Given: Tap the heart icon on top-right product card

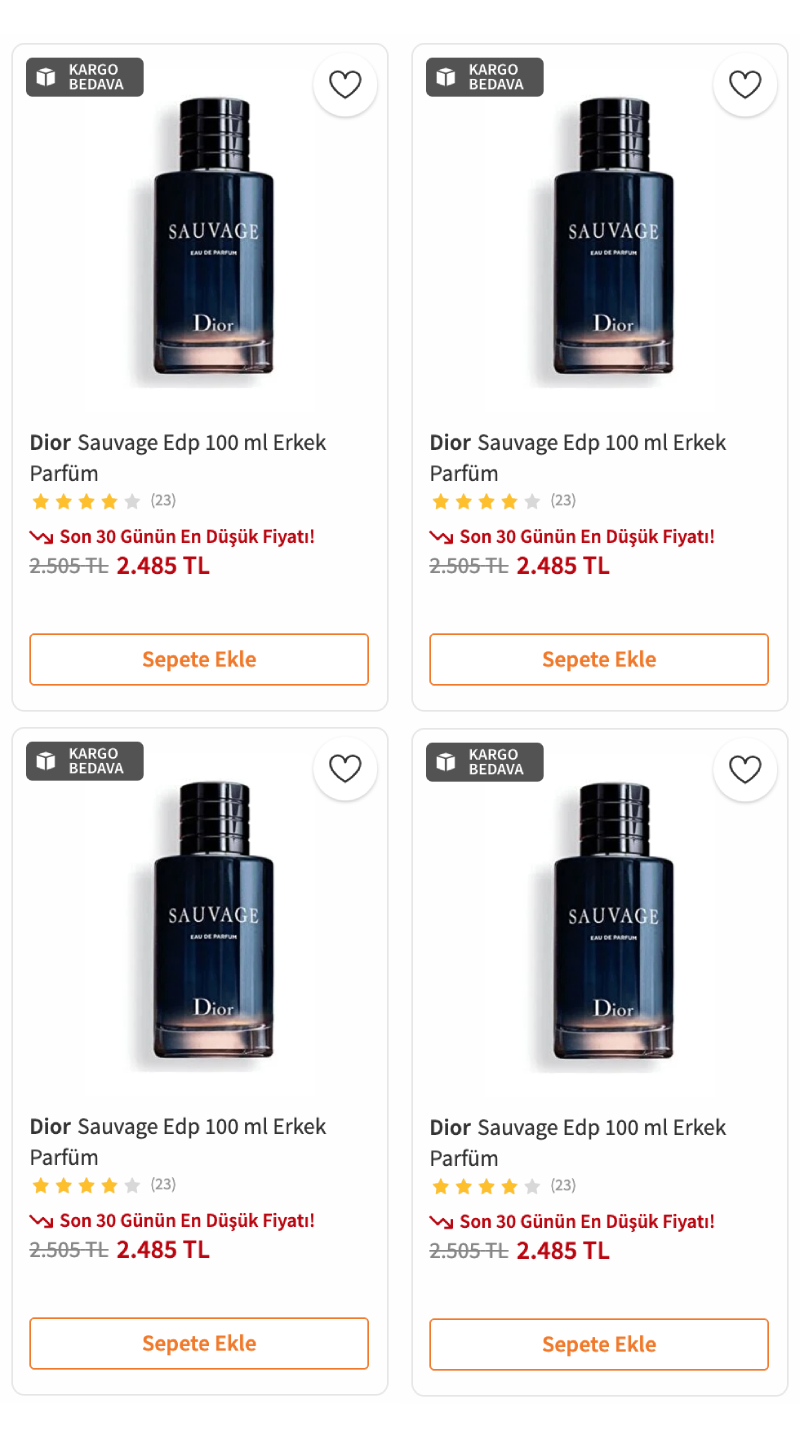Looking at the screenshot, I should click(745, 85).
